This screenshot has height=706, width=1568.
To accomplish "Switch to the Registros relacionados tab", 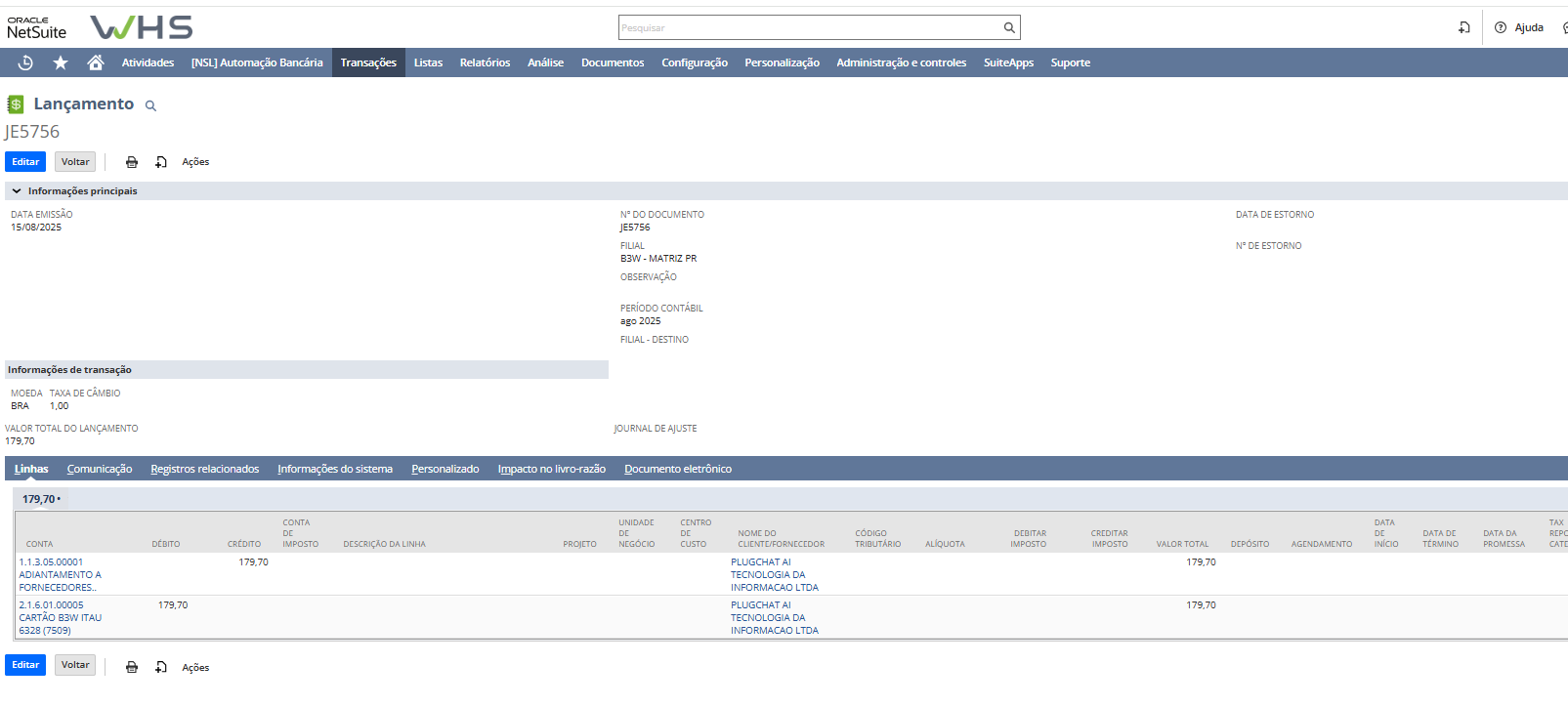I will pos(204,470).
